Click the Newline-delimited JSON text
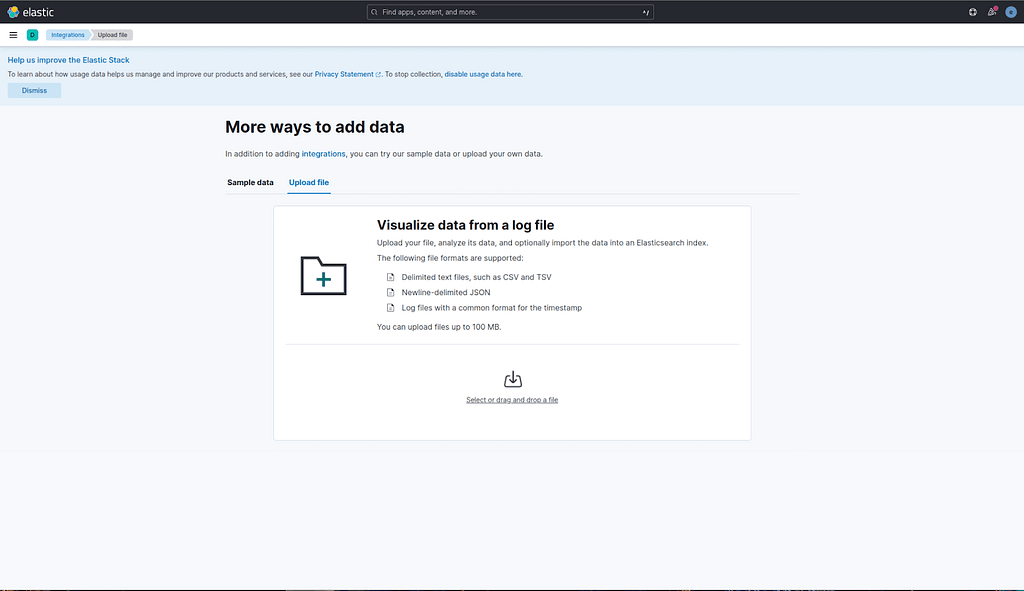Screen dimensions: 1024x591 (446, 293)
